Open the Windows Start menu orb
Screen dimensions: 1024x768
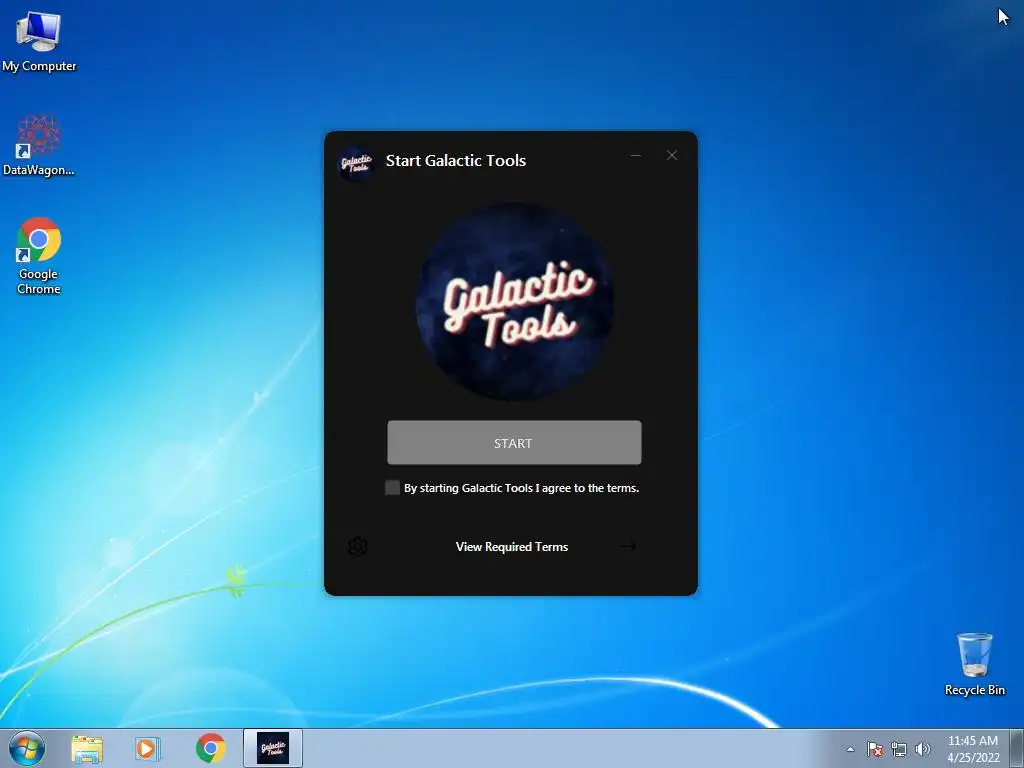click(27, 748)
